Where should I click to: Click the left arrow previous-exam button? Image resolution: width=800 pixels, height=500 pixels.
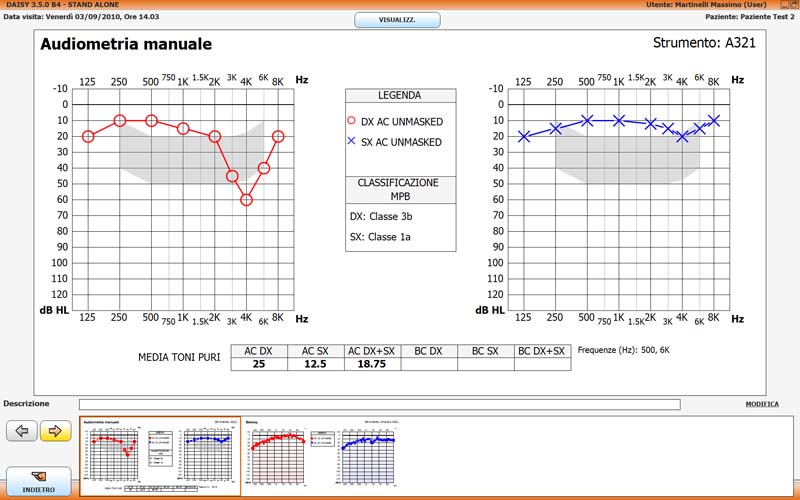tap(22, 431)
